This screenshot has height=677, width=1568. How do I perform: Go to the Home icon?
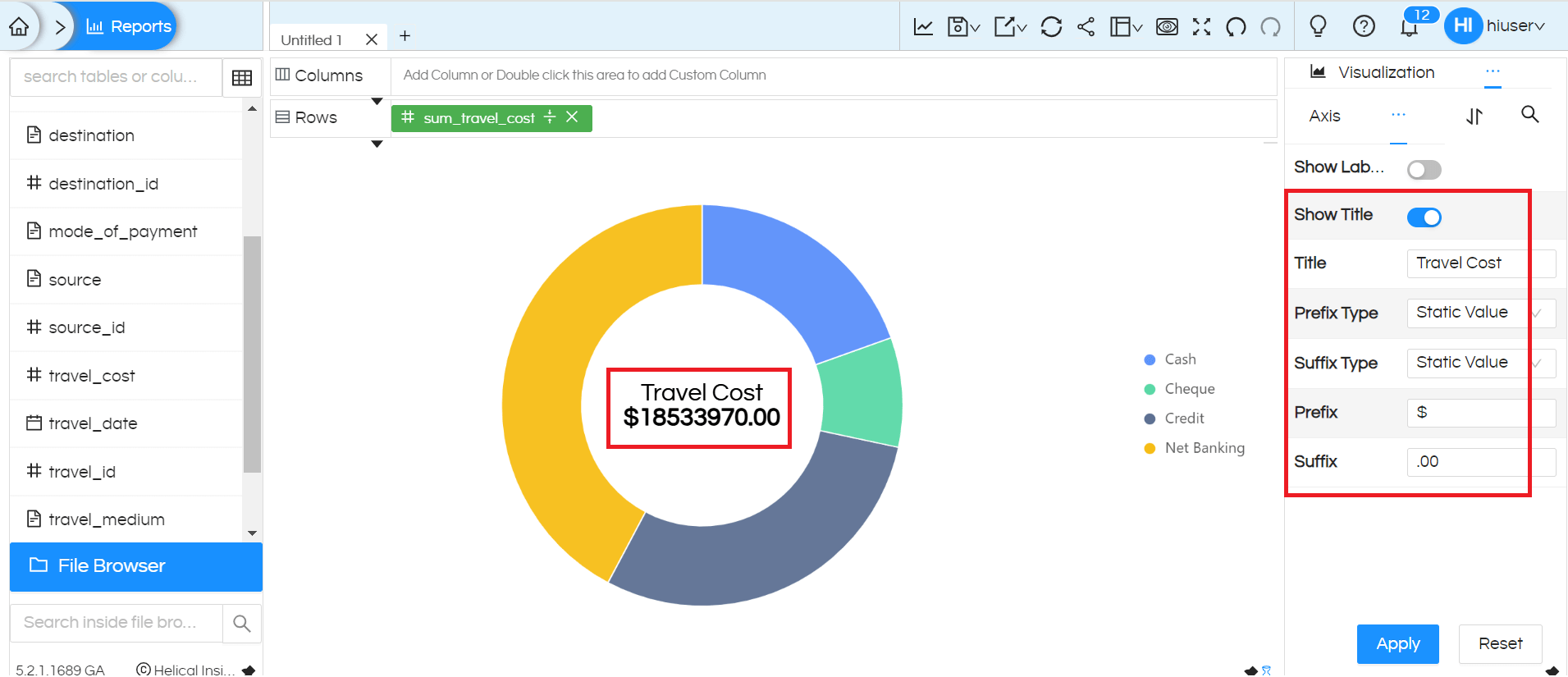click(x=19, y=26)
